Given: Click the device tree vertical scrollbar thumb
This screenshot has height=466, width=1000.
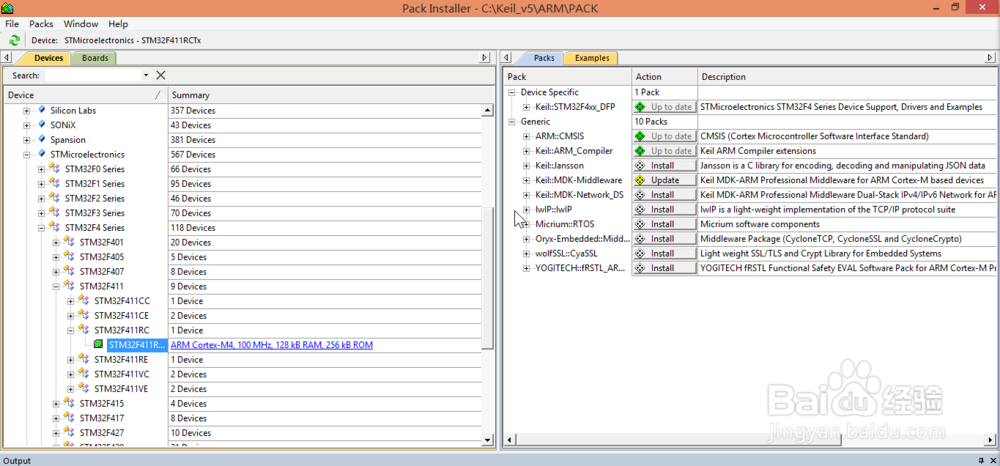Looking at the screenshot, I should click(x=488, y=277).
